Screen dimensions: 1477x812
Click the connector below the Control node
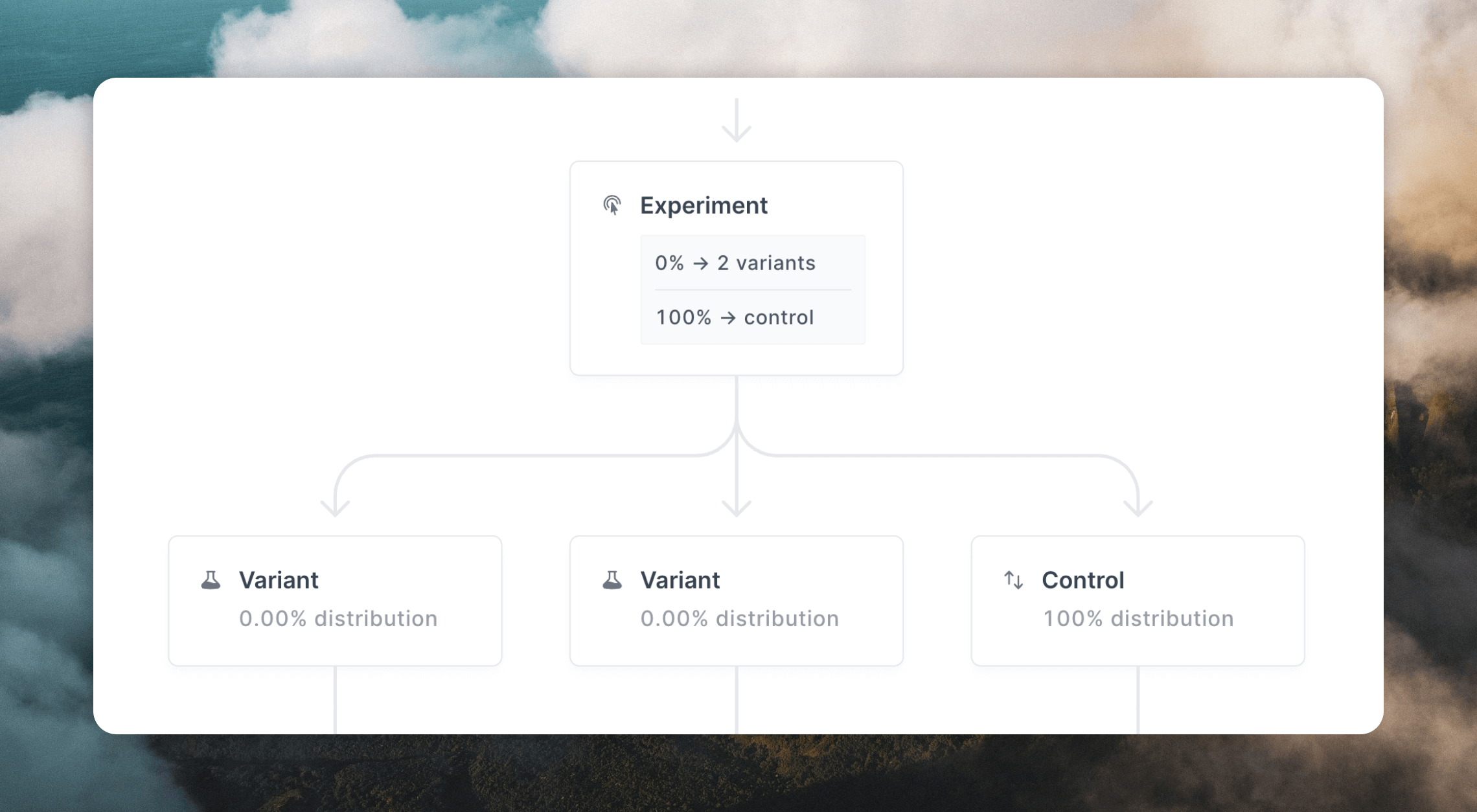pyautogui.click(x=1138, y=700)
